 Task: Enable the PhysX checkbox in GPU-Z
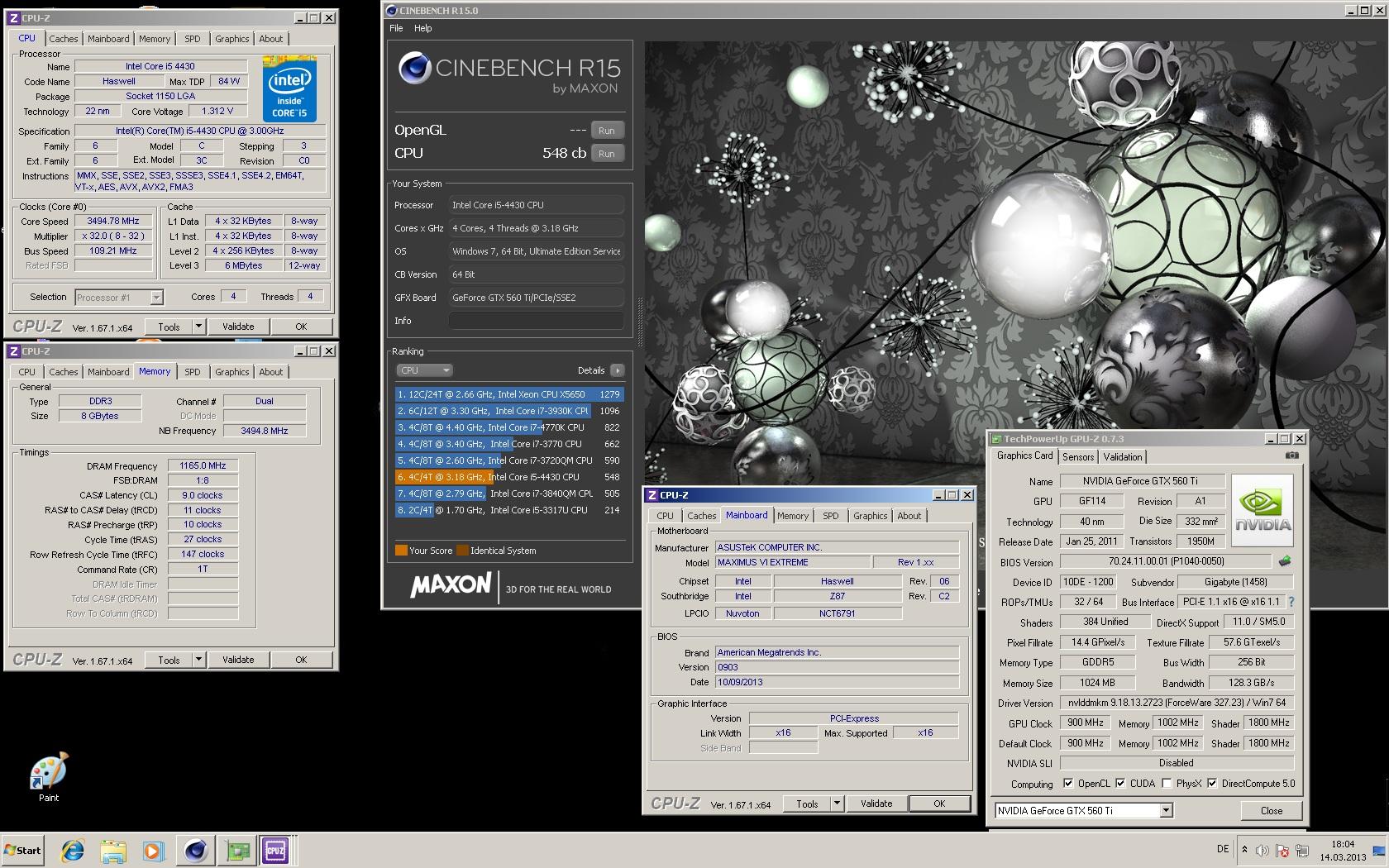1167,784
